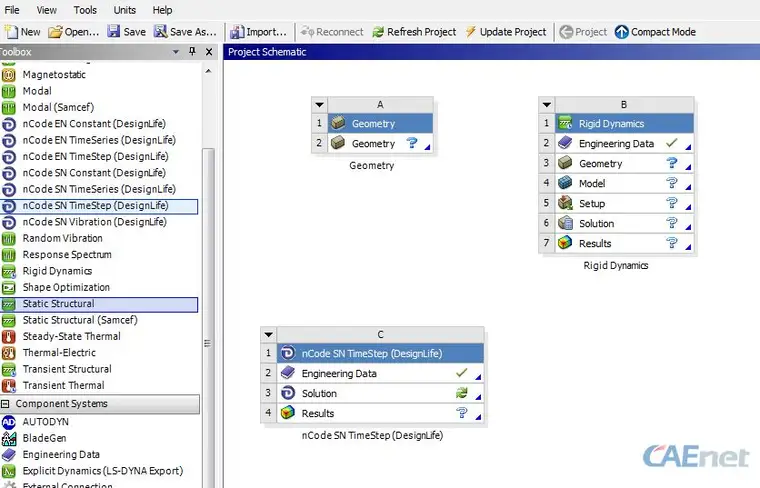This screenshot has height=488, width=760.
Task: Click 'Static Structural (Samcef)' toolbox entry
Action: [x=80, y=320]
